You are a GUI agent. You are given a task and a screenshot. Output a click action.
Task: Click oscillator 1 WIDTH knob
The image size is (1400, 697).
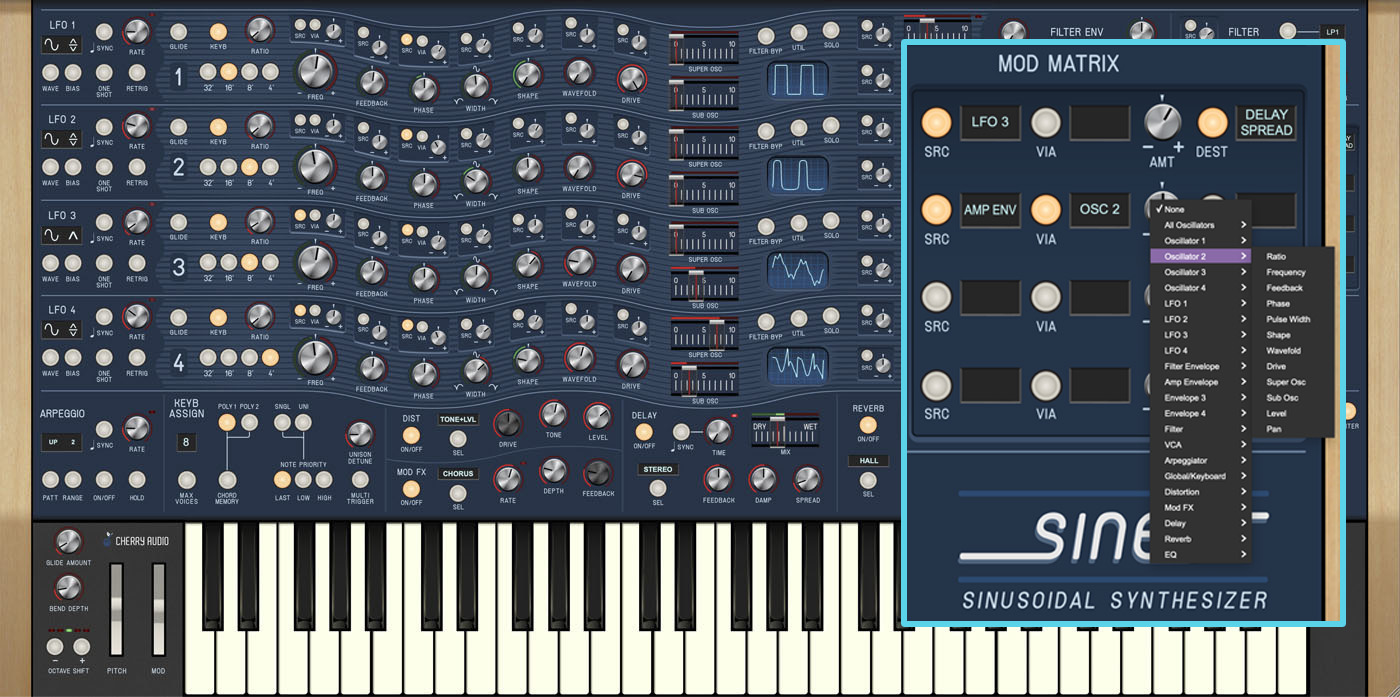pos(476,86)
